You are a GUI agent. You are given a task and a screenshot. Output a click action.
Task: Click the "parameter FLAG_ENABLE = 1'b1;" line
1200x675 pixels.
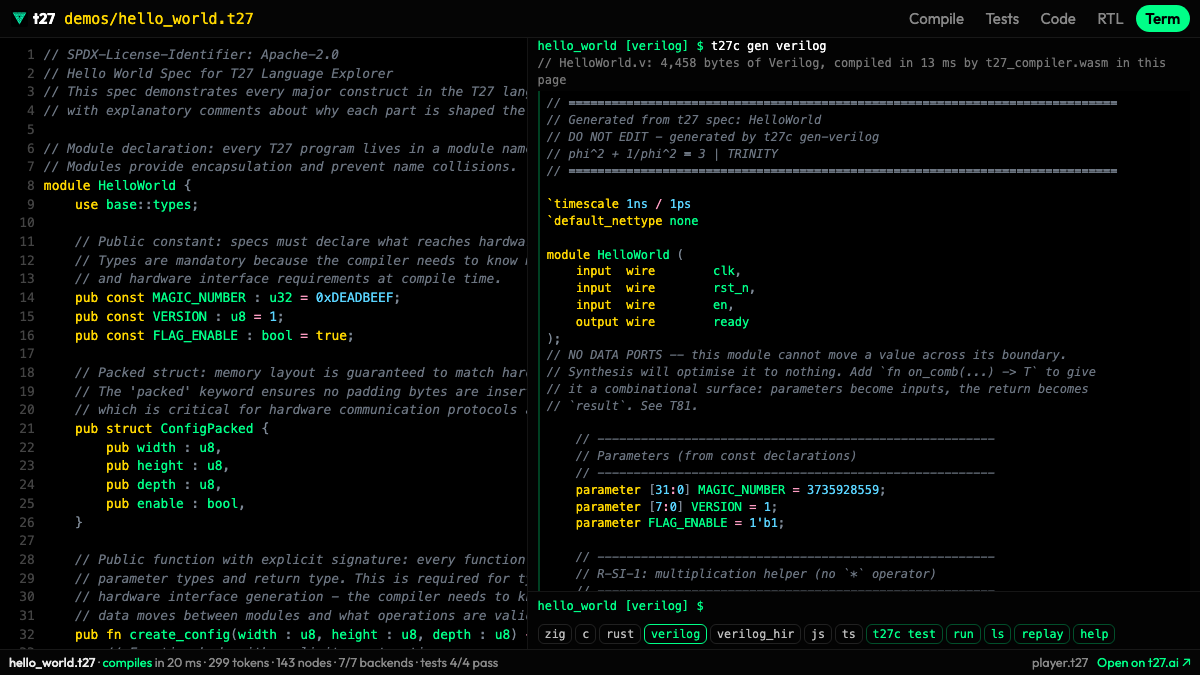[680, 523]
